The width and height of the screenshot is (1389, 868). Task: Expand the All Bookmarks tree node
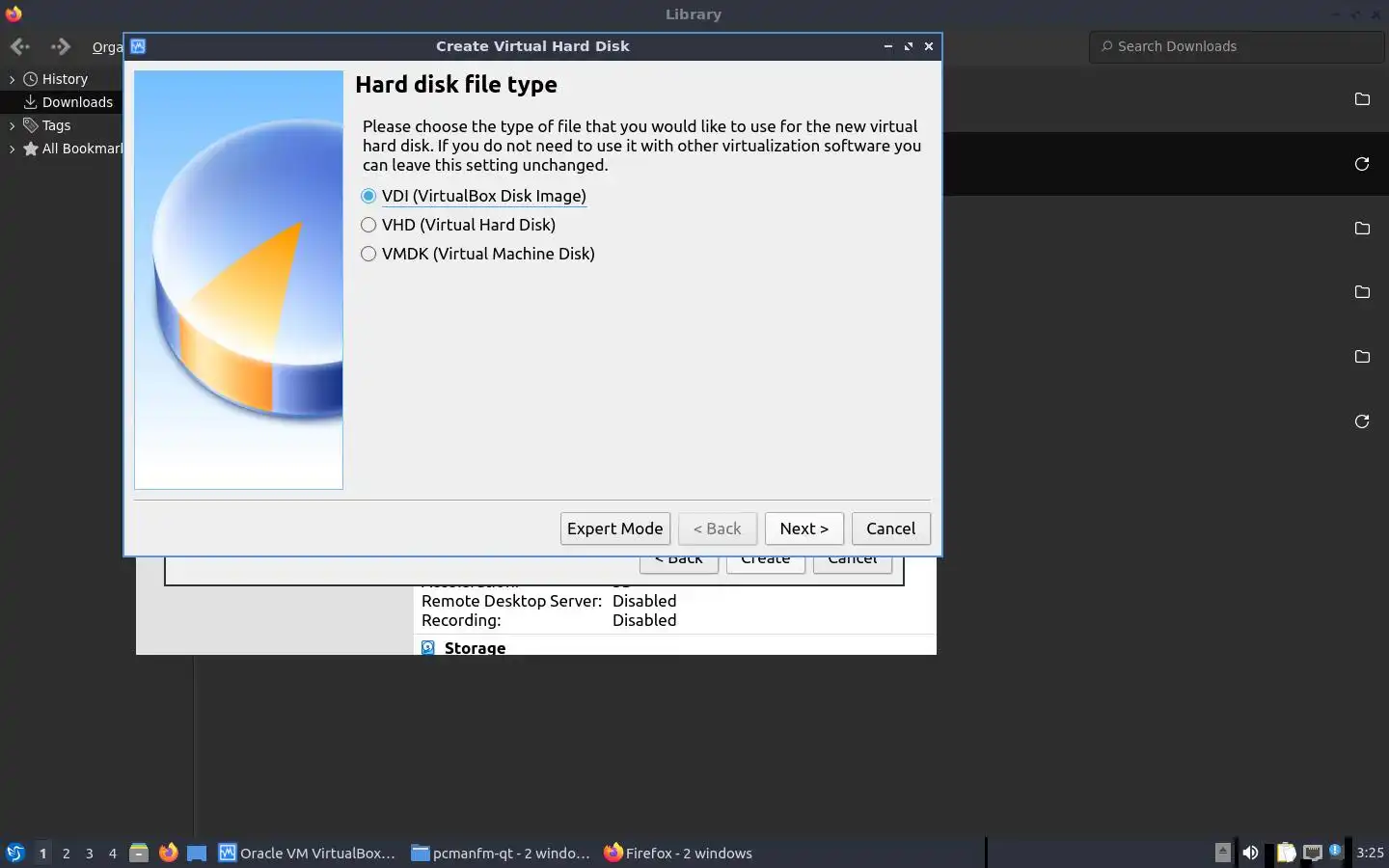click(x=12, y=149)
